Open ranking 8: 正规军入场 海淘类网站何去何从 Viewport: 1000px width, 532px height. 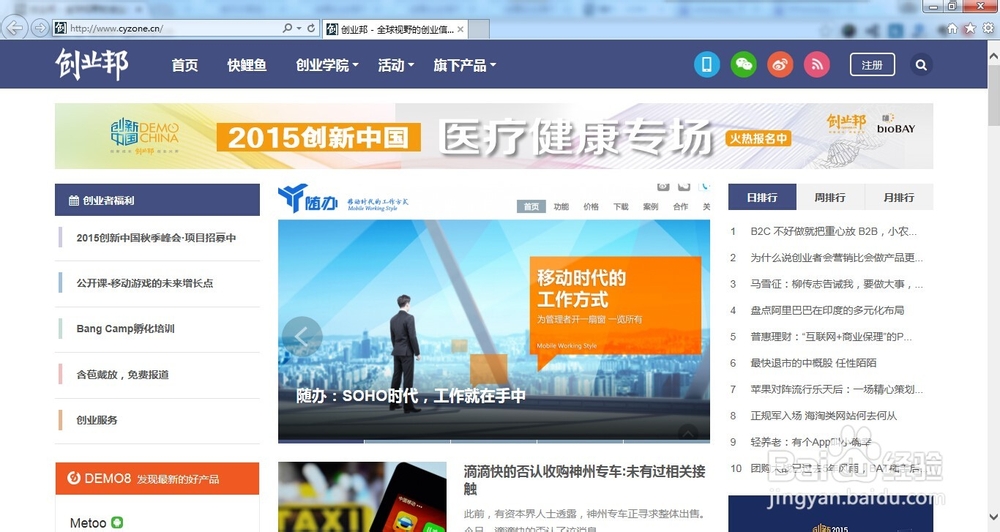coord(823,415)
